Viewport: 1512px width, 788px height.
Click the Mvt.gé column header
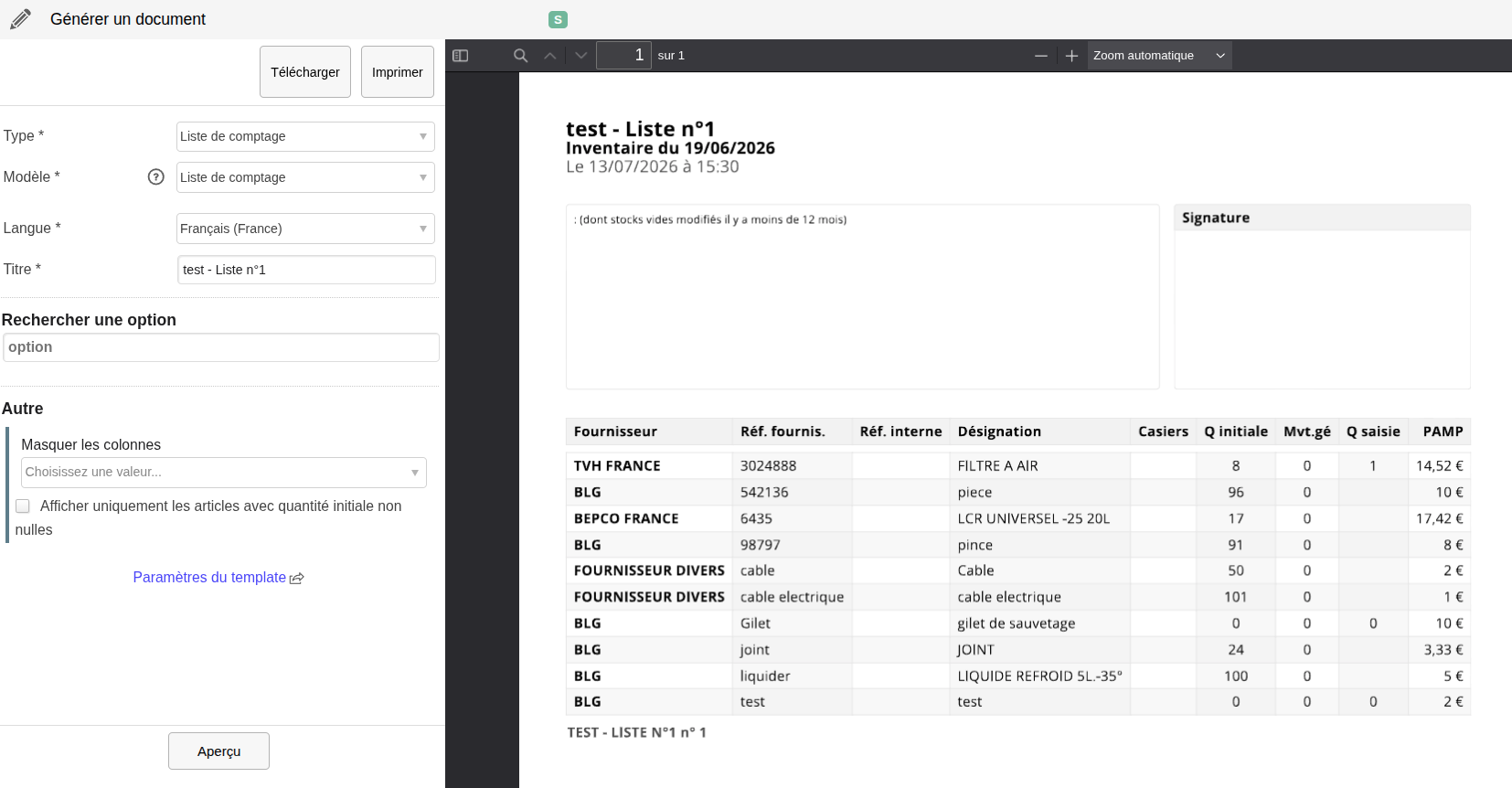coord(1307,431)
